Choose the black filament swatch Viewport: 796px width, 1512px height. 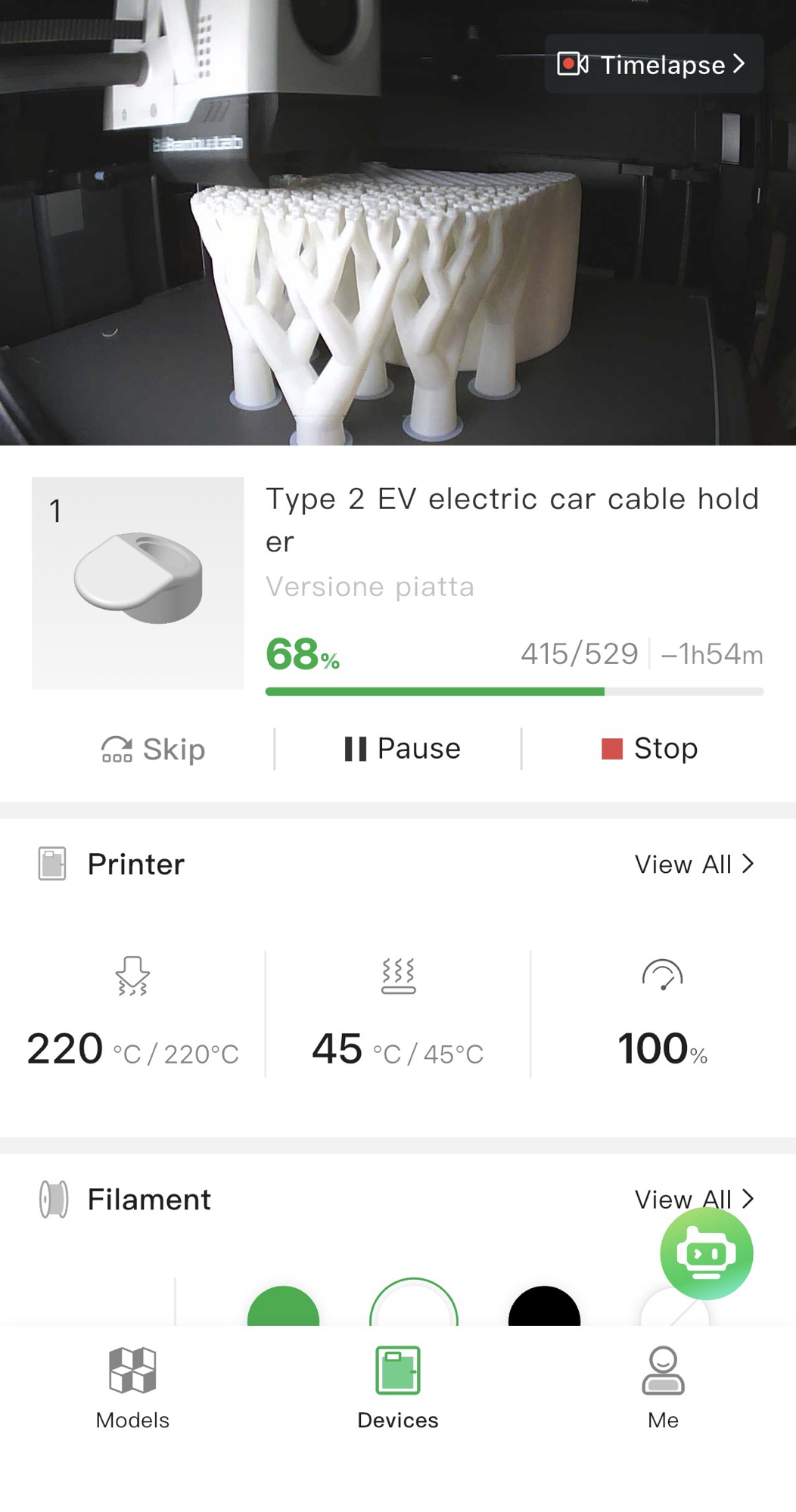[544, 1309]
